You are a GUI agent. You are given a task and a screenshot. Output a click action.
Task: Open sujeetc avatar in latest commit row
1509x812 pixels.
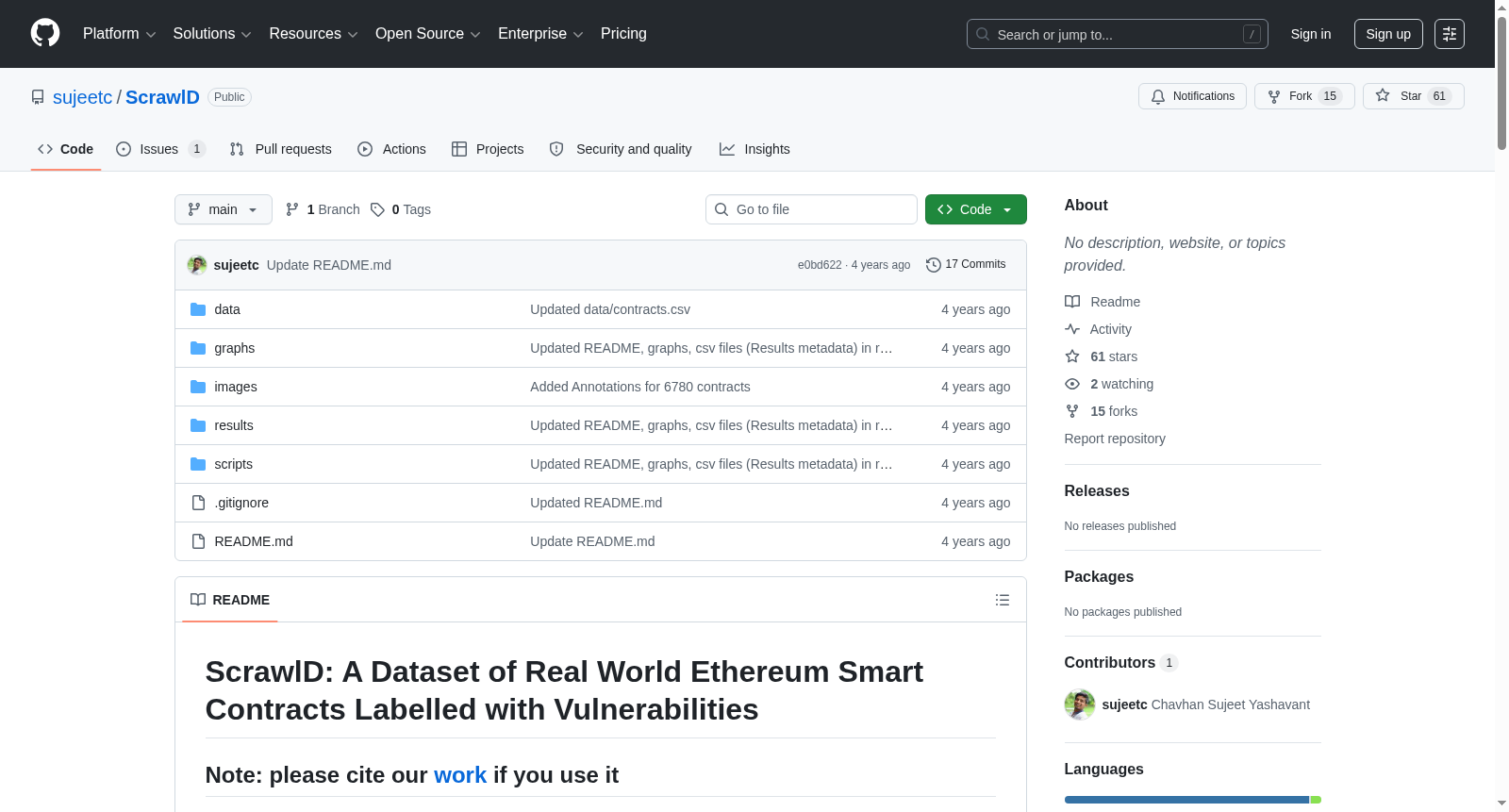point(197,265)
